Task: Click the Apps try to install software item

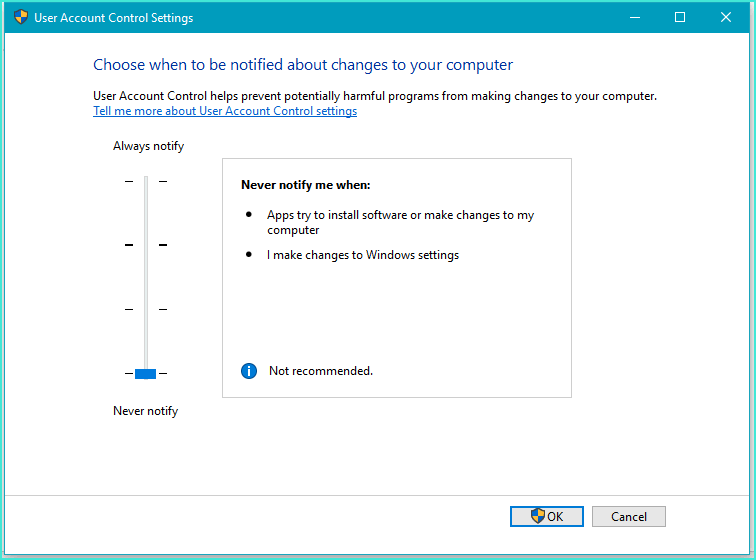Action: point(400,222)
